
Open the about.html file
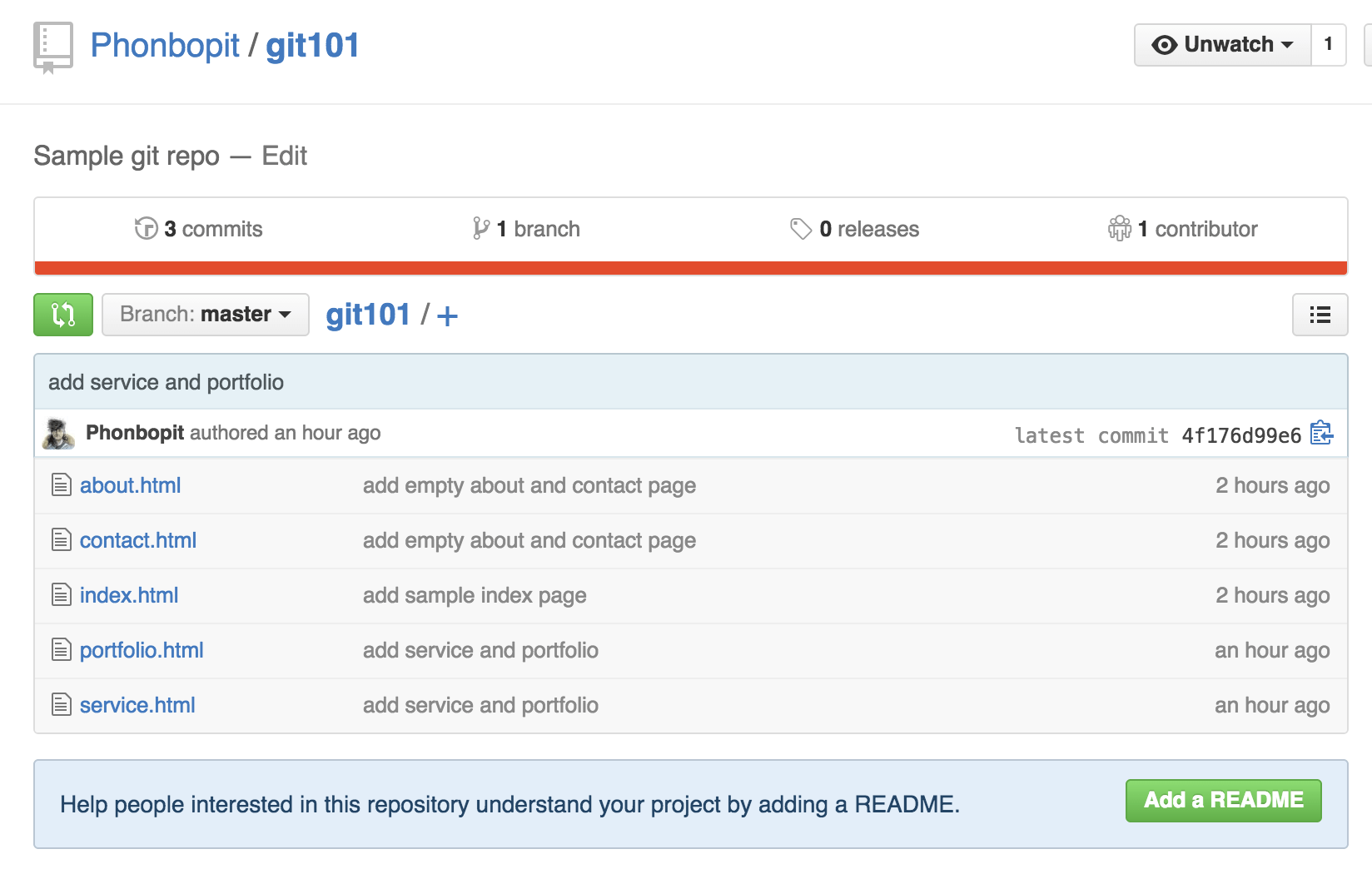130,485
